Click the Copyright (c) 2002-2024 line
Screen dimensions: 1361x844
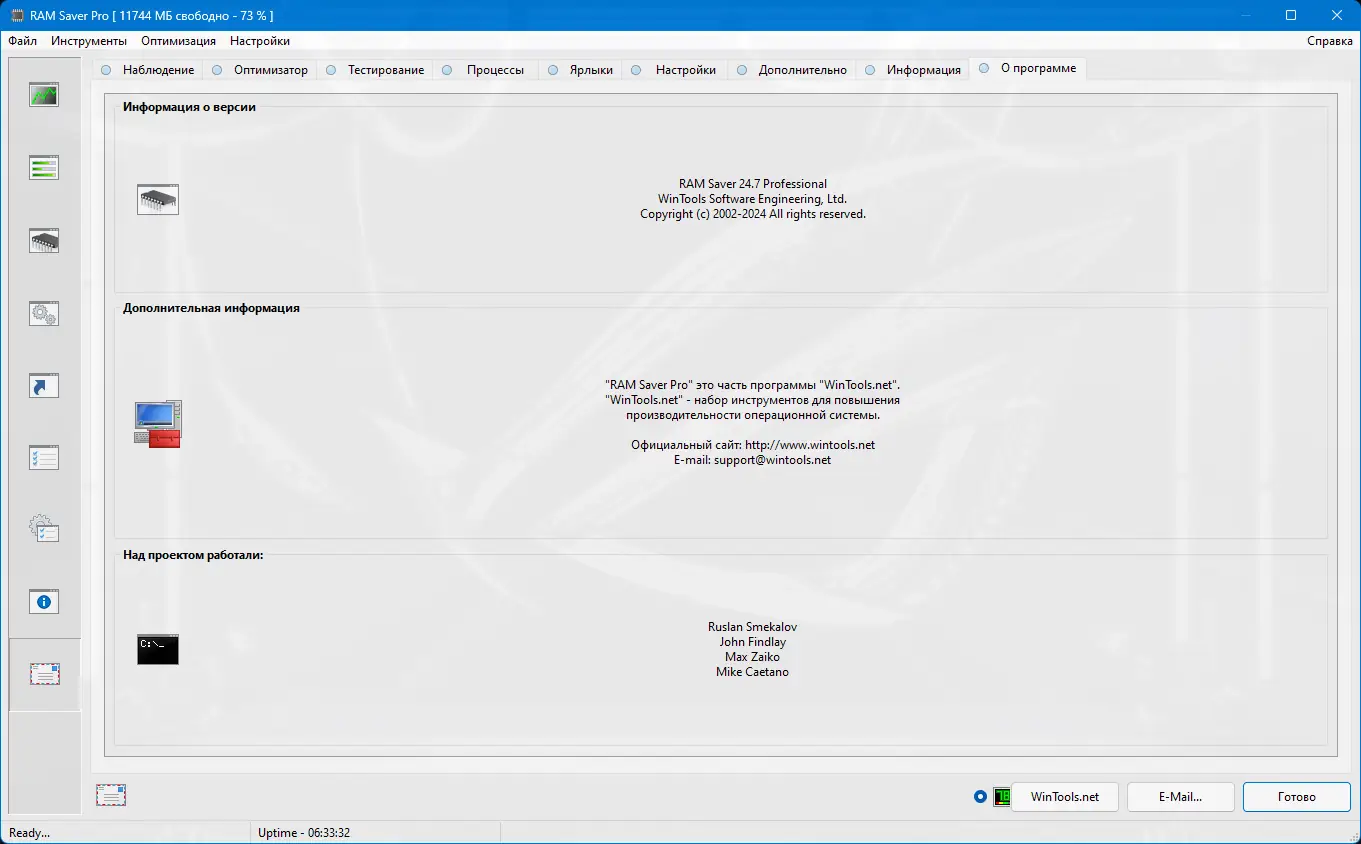753,214
